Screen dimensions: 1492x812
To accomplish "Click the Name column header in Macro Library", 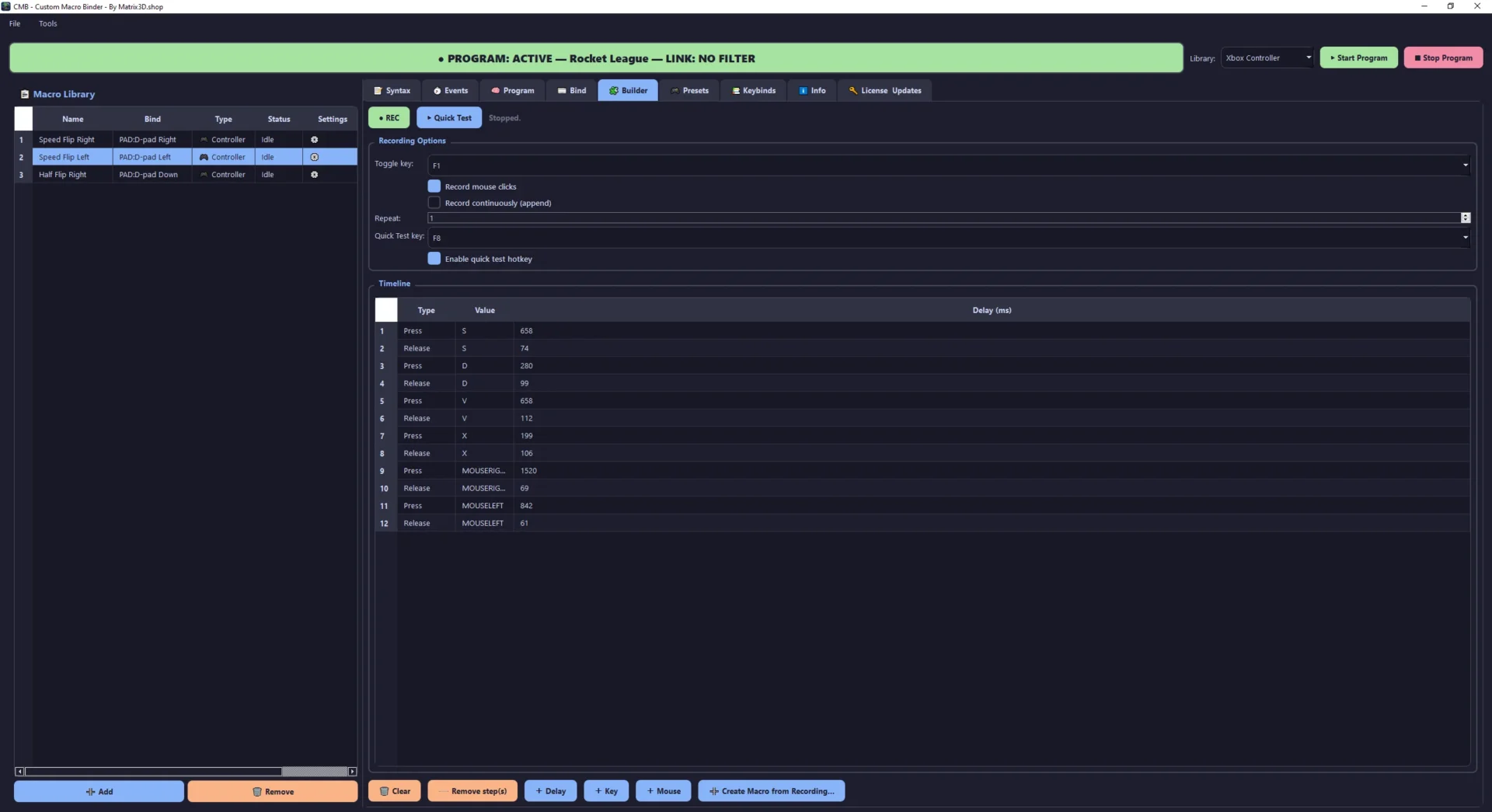I will click(73, 119).
